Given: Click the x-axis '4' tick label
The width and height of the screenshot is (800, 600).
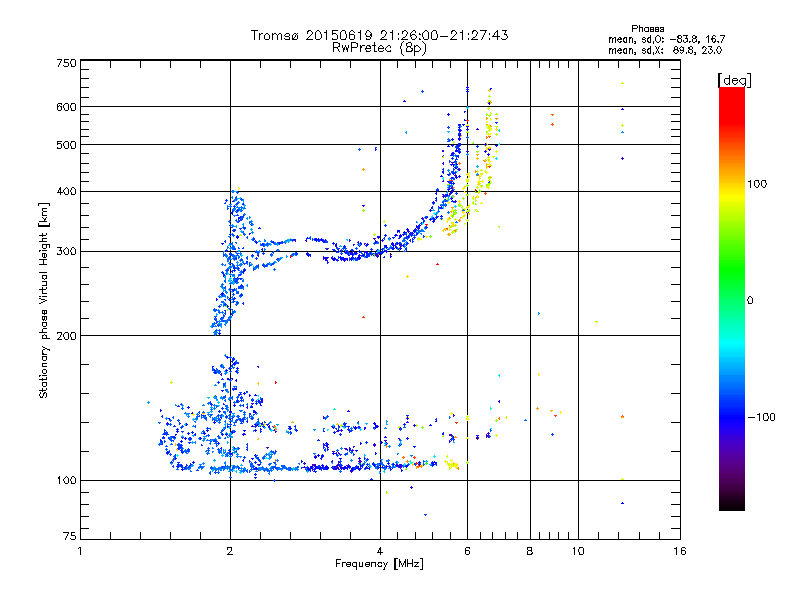Looking at the screenshot, I should click(380, 551).
